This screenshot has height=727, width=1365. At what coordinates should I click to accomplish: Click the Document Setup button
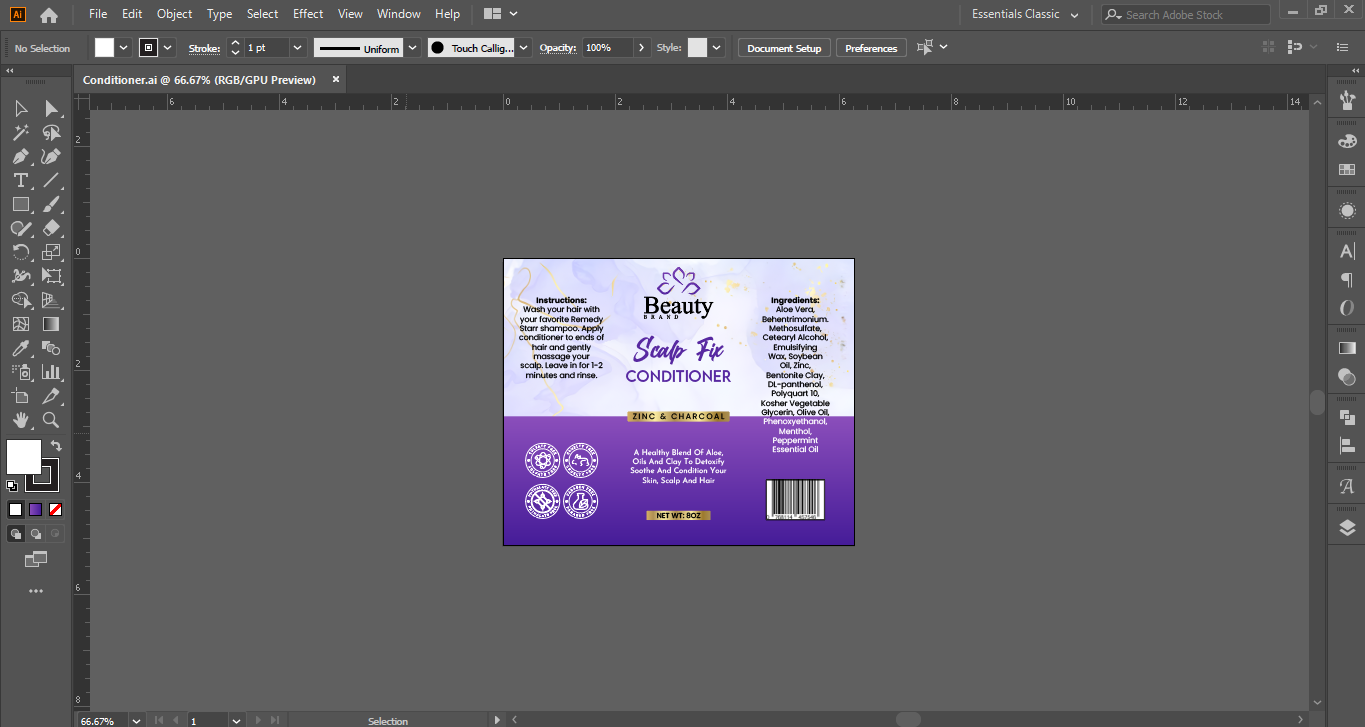click(x=784, y=48)
